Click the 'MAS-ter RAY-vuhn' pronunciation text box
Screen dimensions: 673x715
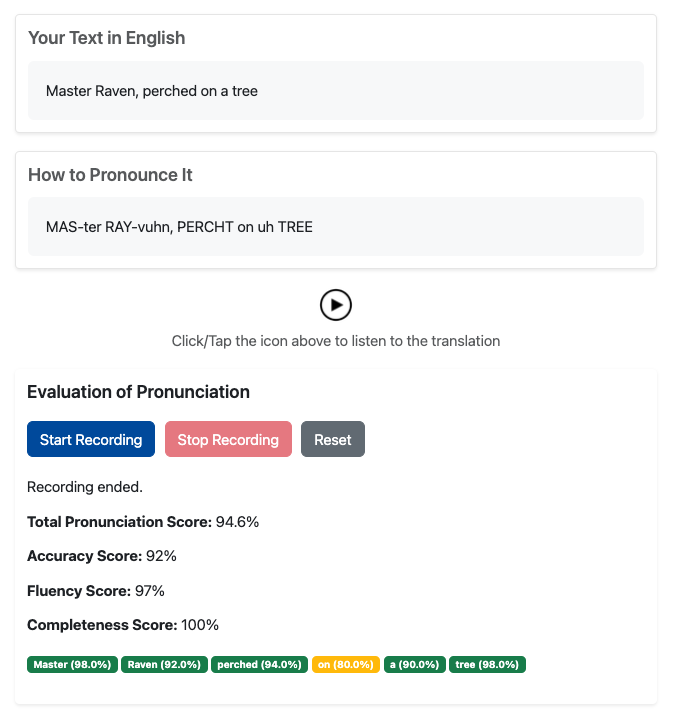[x=335, y=227]
